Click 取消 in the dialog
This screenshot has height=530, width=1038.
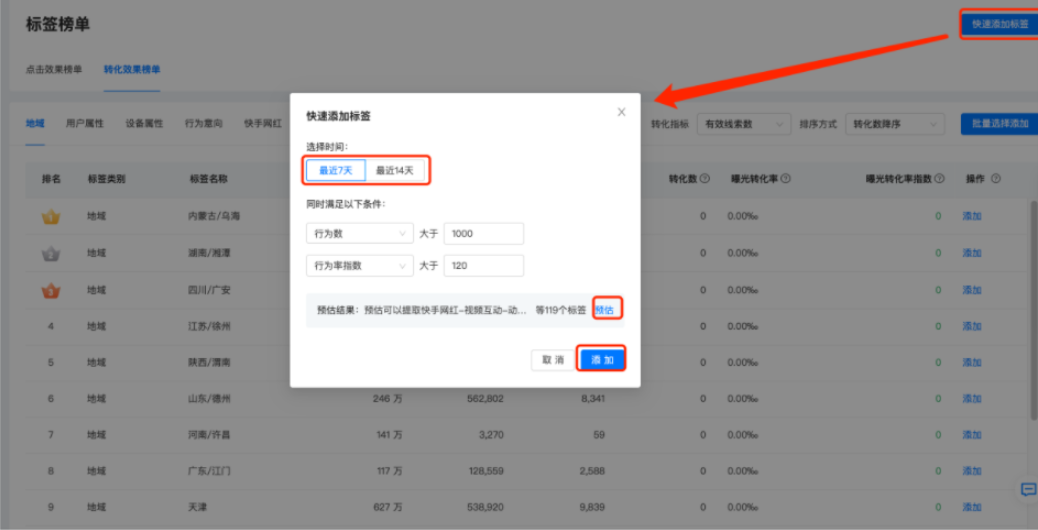click(x=553, y=360)
